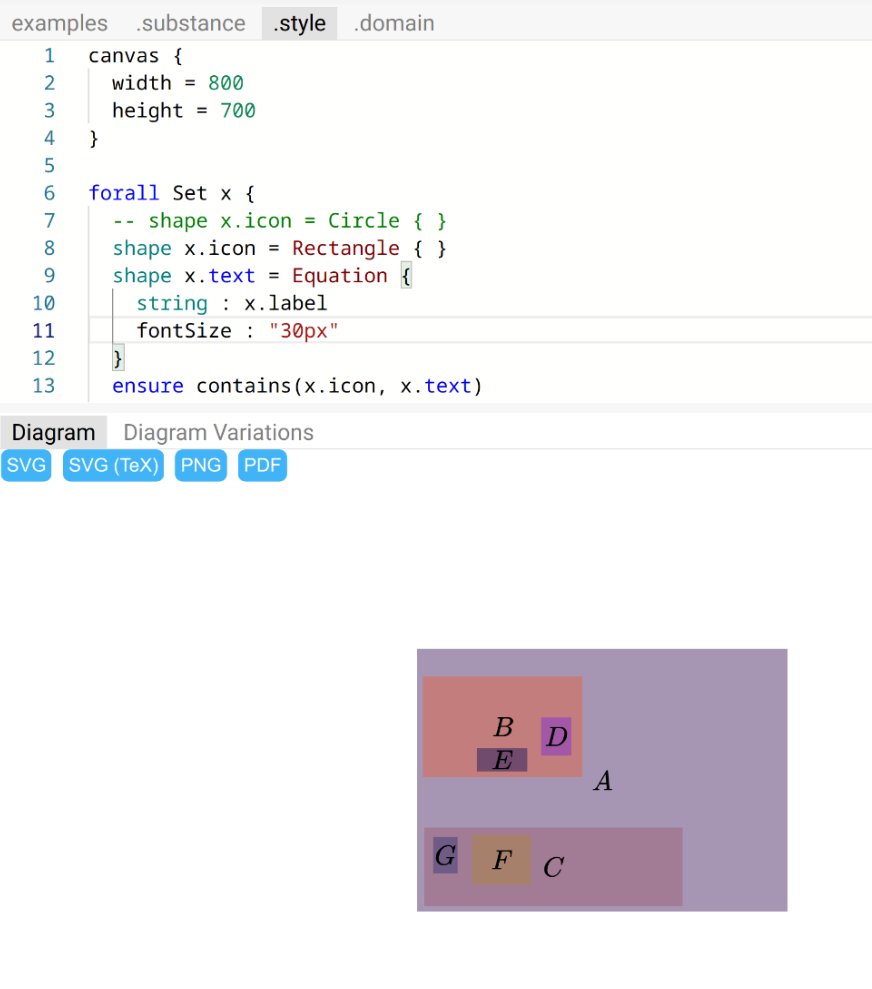Click "contains" on line 13

pos(243,385)
